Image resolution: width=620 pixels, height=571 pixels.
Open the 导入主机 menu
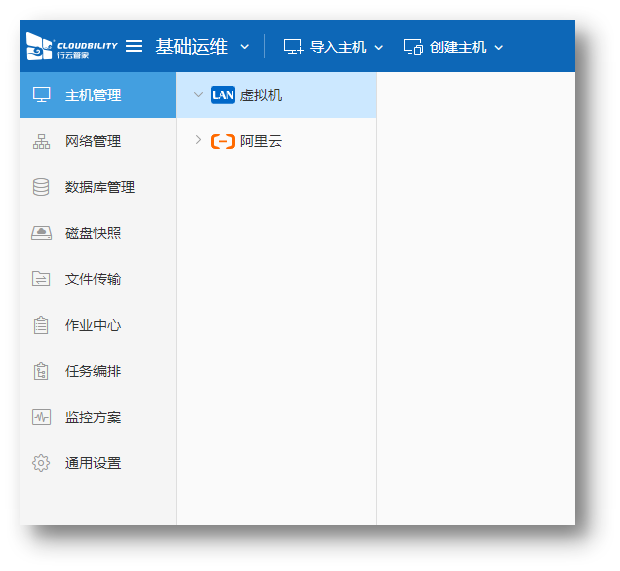[333, 47]
